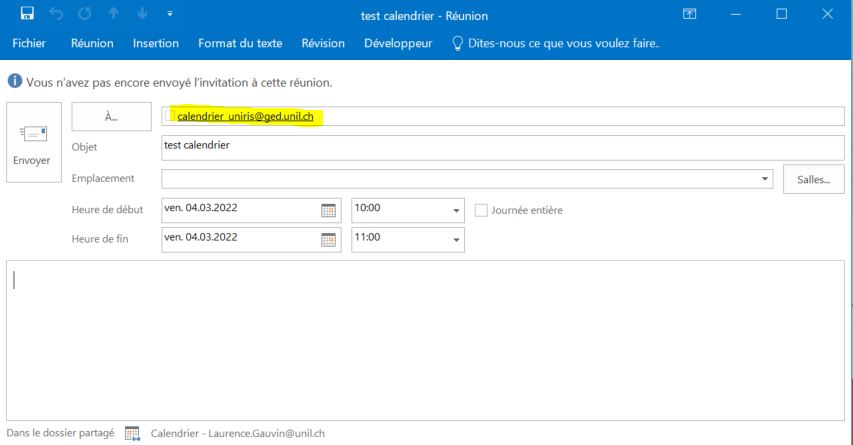Screen dimensions: 853x445
Task: Switch to the Format du texte tab
Action: tap(240, 43)
